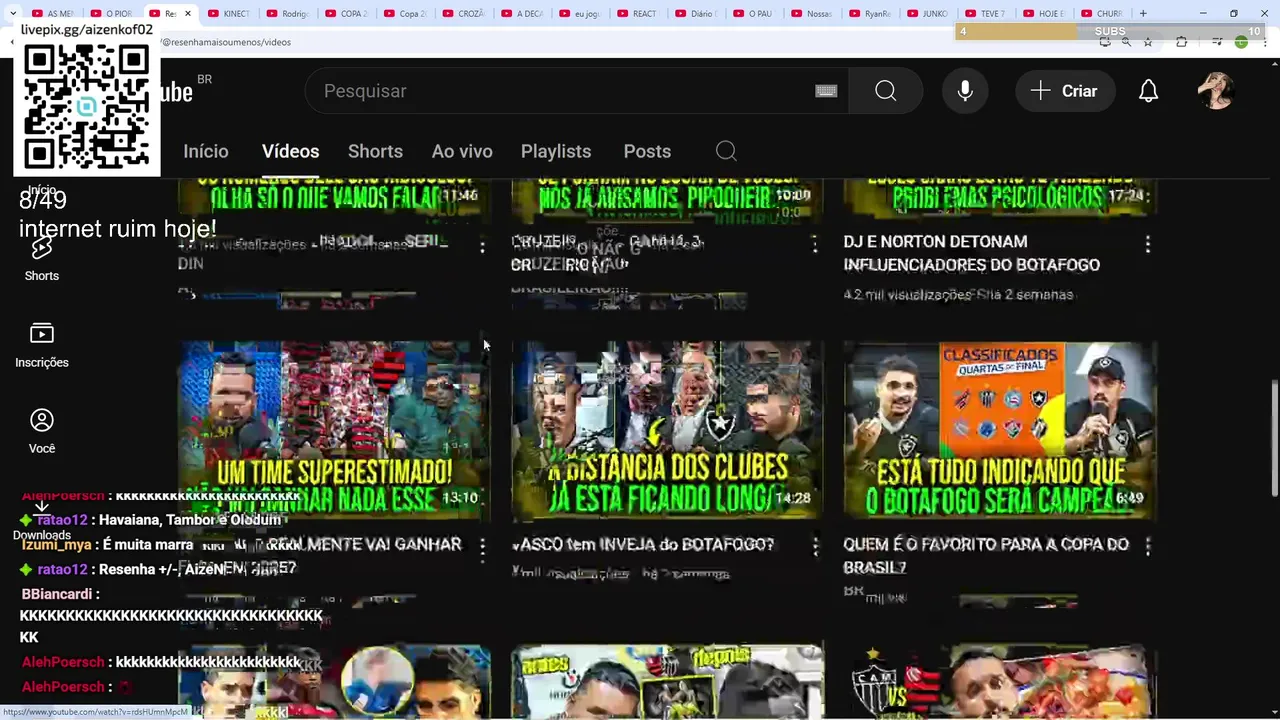
Task: Open the notifications bell
Action: tap(1148, 91)
